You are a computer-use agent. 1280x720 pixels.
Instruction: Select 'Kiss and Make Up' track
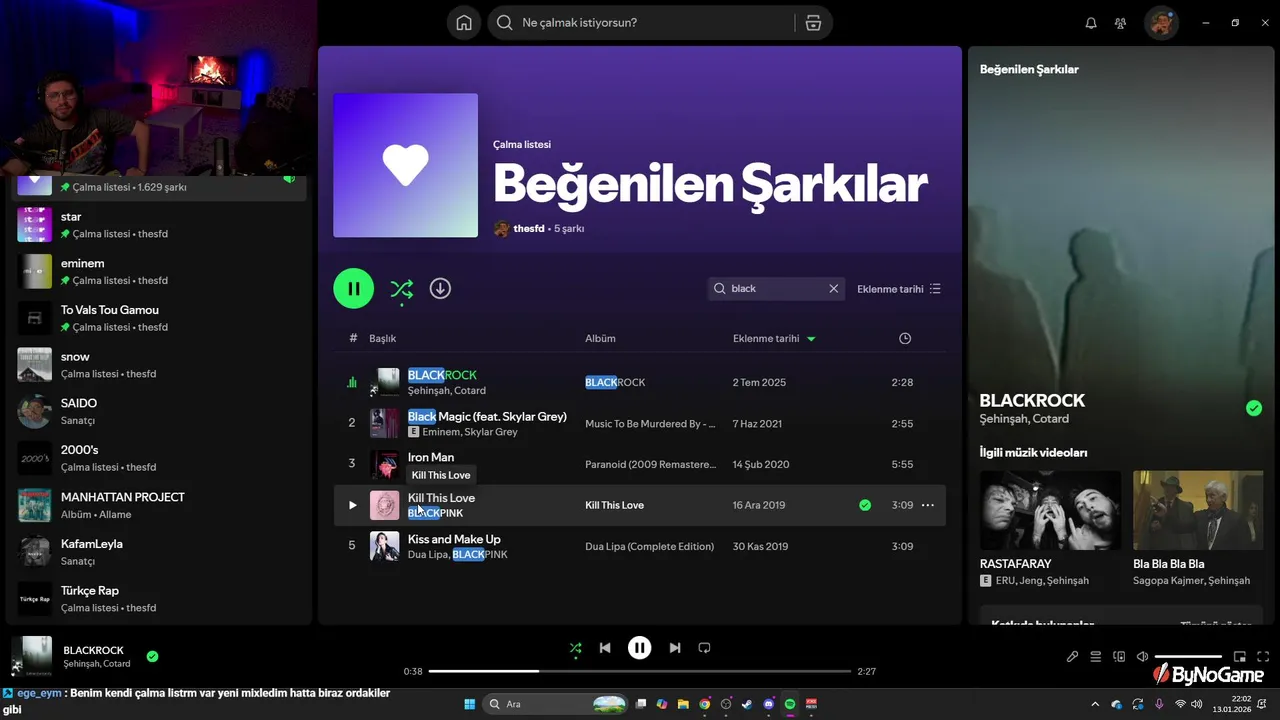(454, 539)
